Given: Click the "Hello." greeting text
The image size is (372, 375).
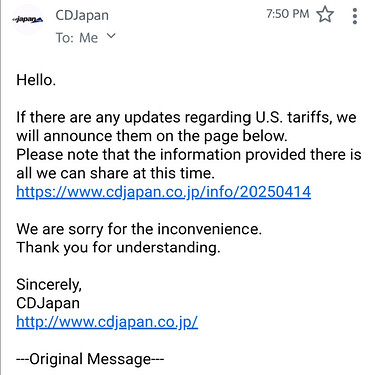Looking at the screenshot, I should [x=36, y=80].
